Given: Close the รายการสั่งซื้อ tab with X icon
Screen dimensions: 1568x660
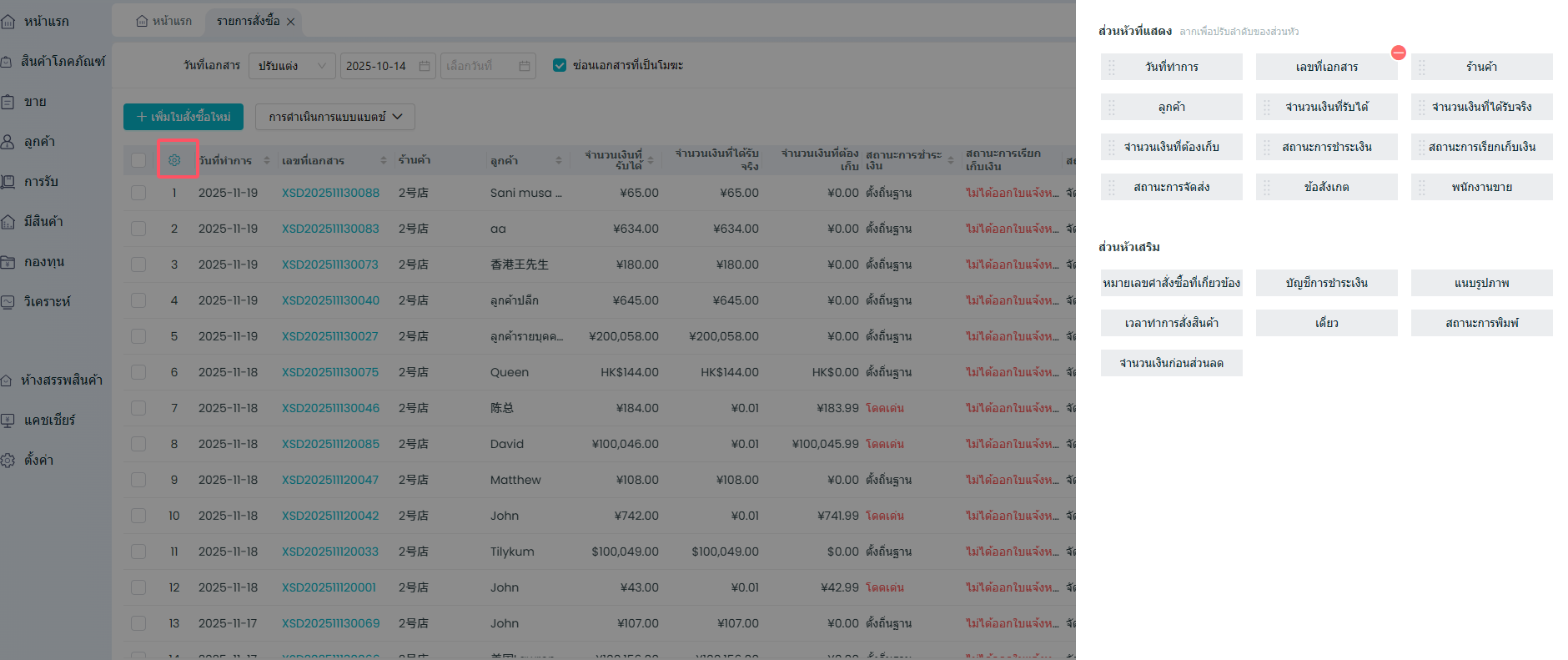Looking at the screenshot, I should pos(291,22).
